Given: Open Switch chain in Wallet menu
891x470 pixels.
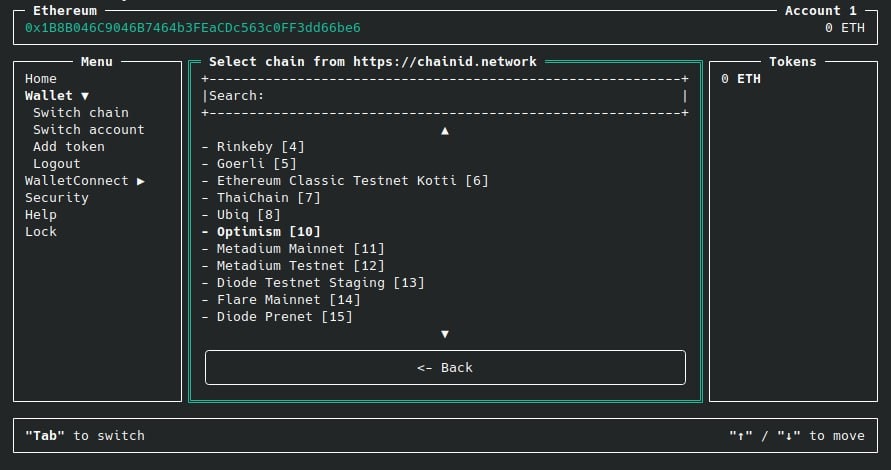Looking at the screenshot, I should tap(81, 113).
